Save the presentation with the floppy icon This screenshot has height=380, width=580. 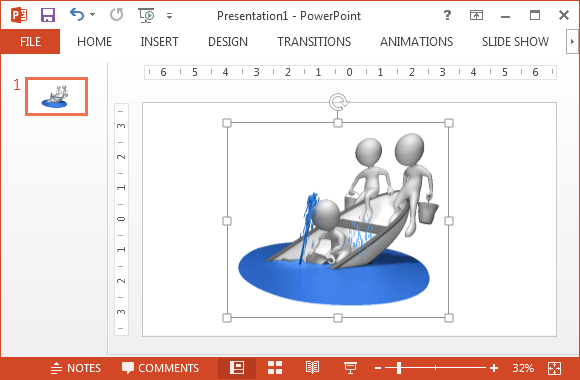point(48,16)
